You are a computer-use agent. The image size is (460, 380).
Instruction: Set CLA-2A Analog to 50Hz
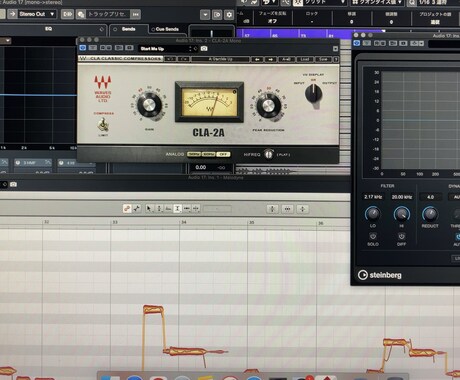[x=194, y=154]
